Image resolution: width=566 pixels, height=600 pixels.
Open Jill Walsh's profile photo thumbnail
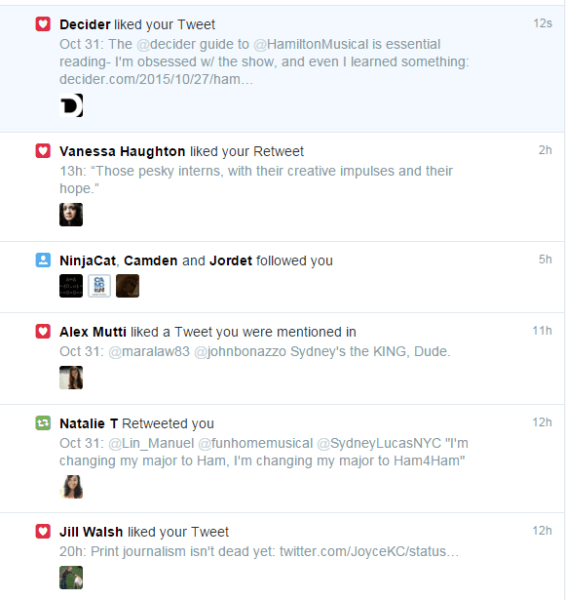coord(71,577)
